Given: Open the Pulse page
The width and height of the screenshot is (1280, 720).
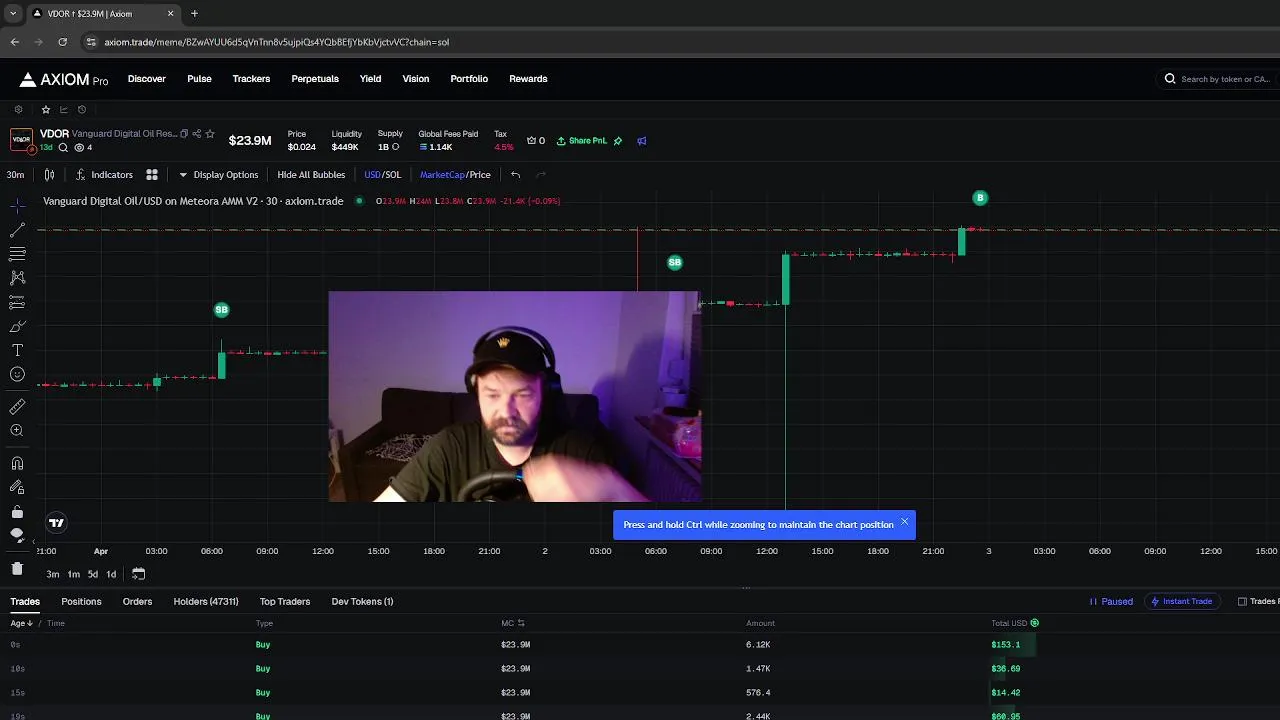Looking at the screenshot, I should click(199, 78).
